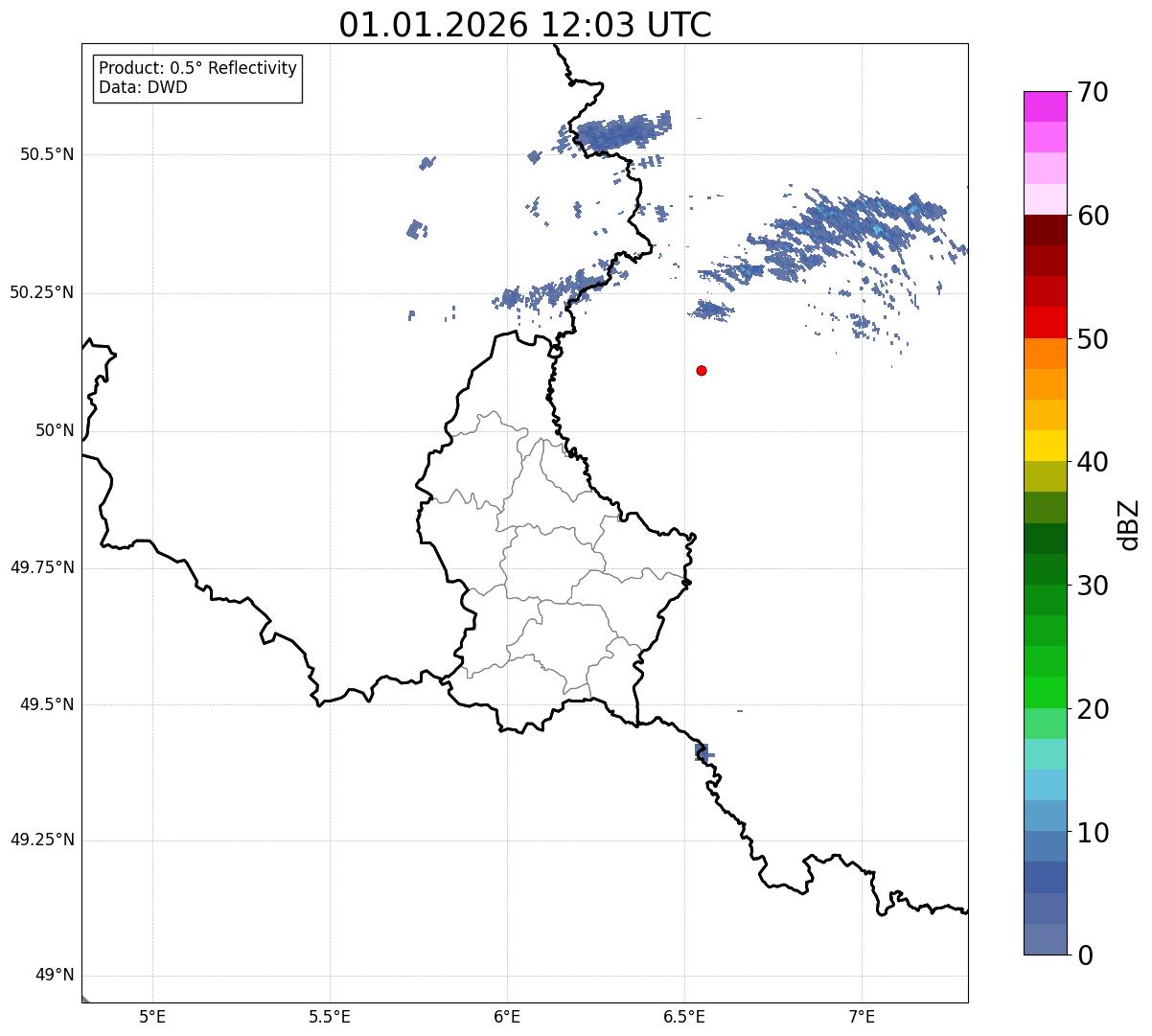The image size is (1152, 1036).
Task: Click the red station marker dot
Action: click(x=702, y=370)
